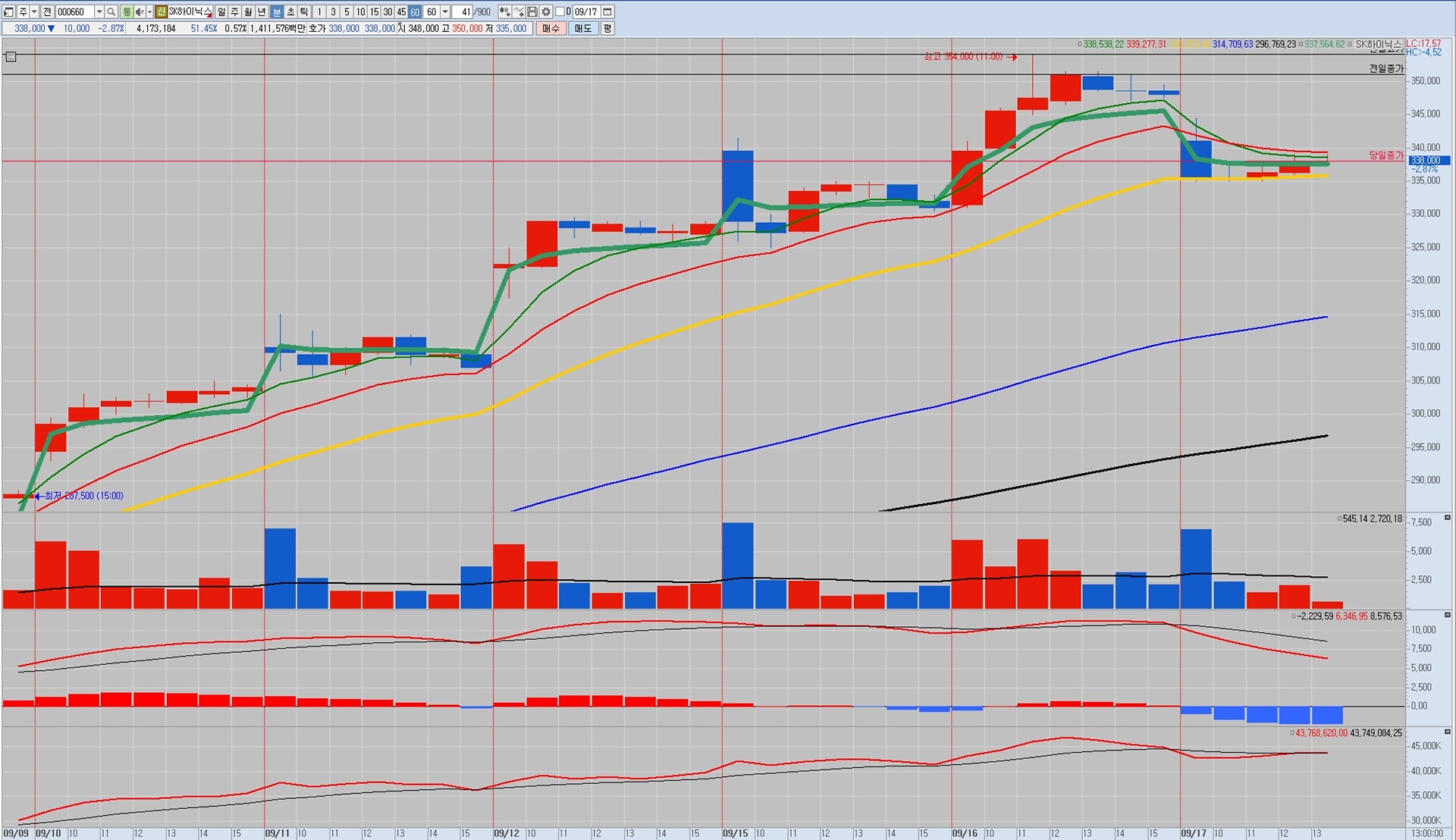Screen dimensions: 1456x840
Task: Open the calendar date picker icon
Action: coord(607,12)
